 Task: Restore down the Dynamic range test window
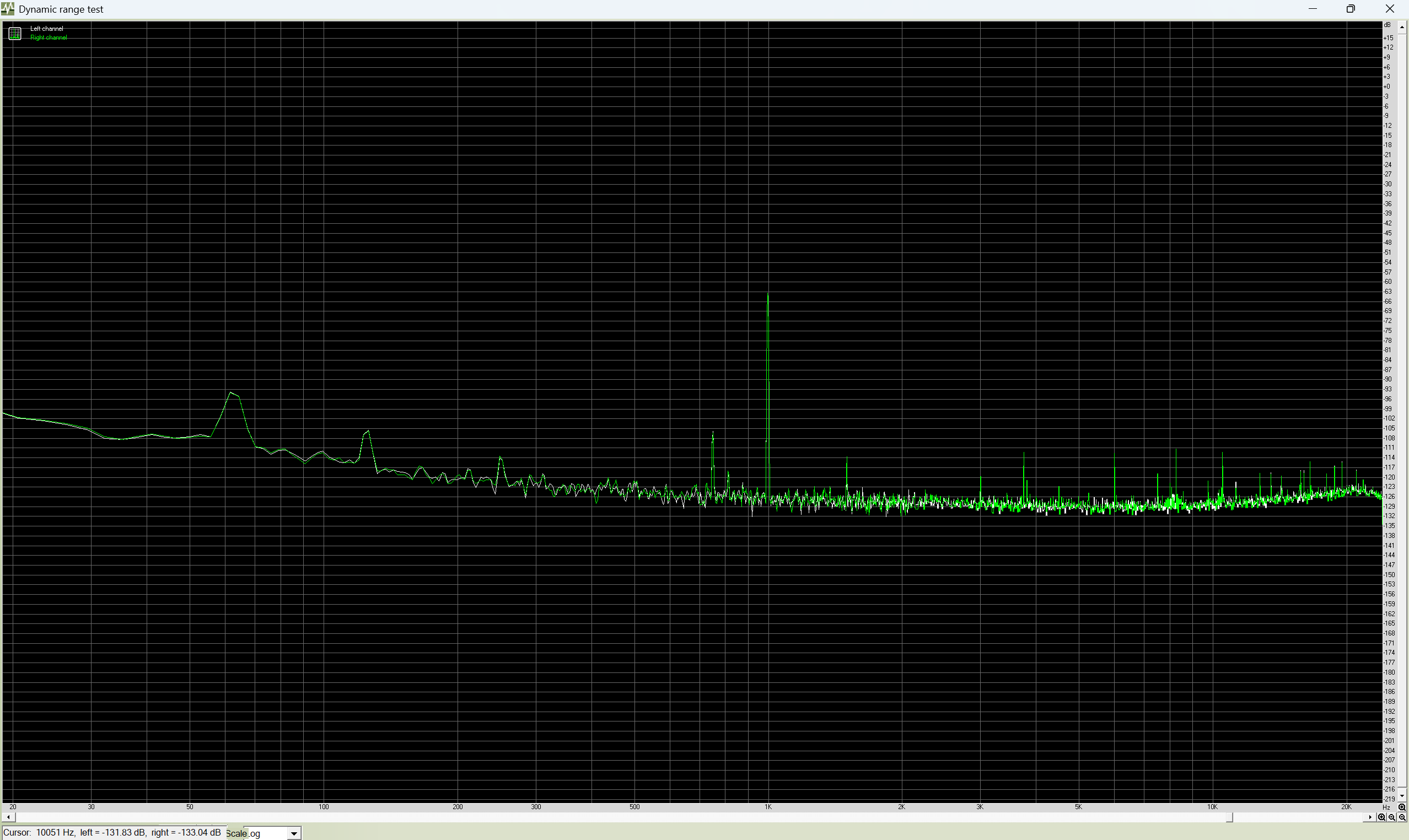1351,9
